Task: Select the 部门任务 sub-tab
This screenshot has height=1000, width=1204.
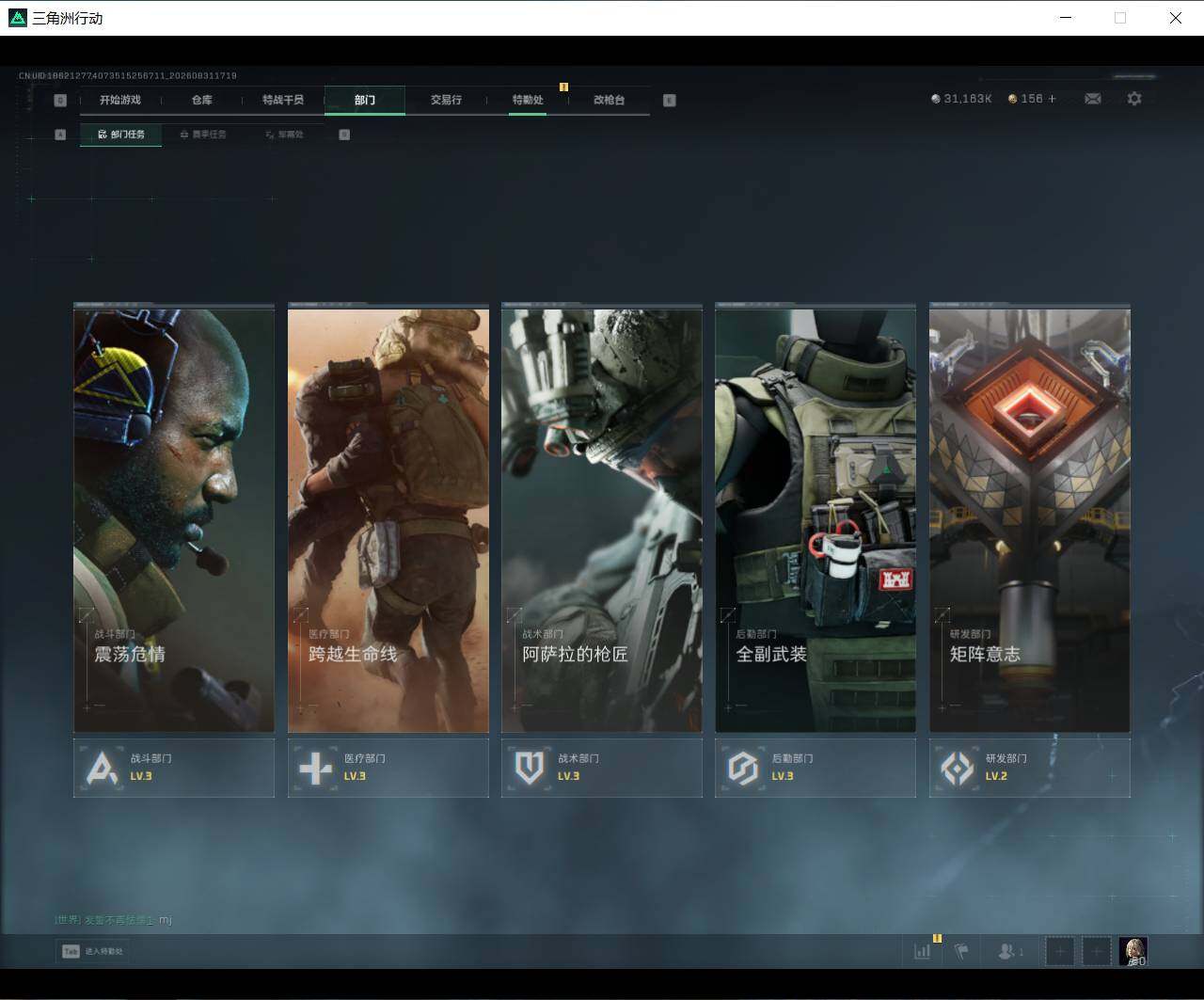Action: (121, 135)
